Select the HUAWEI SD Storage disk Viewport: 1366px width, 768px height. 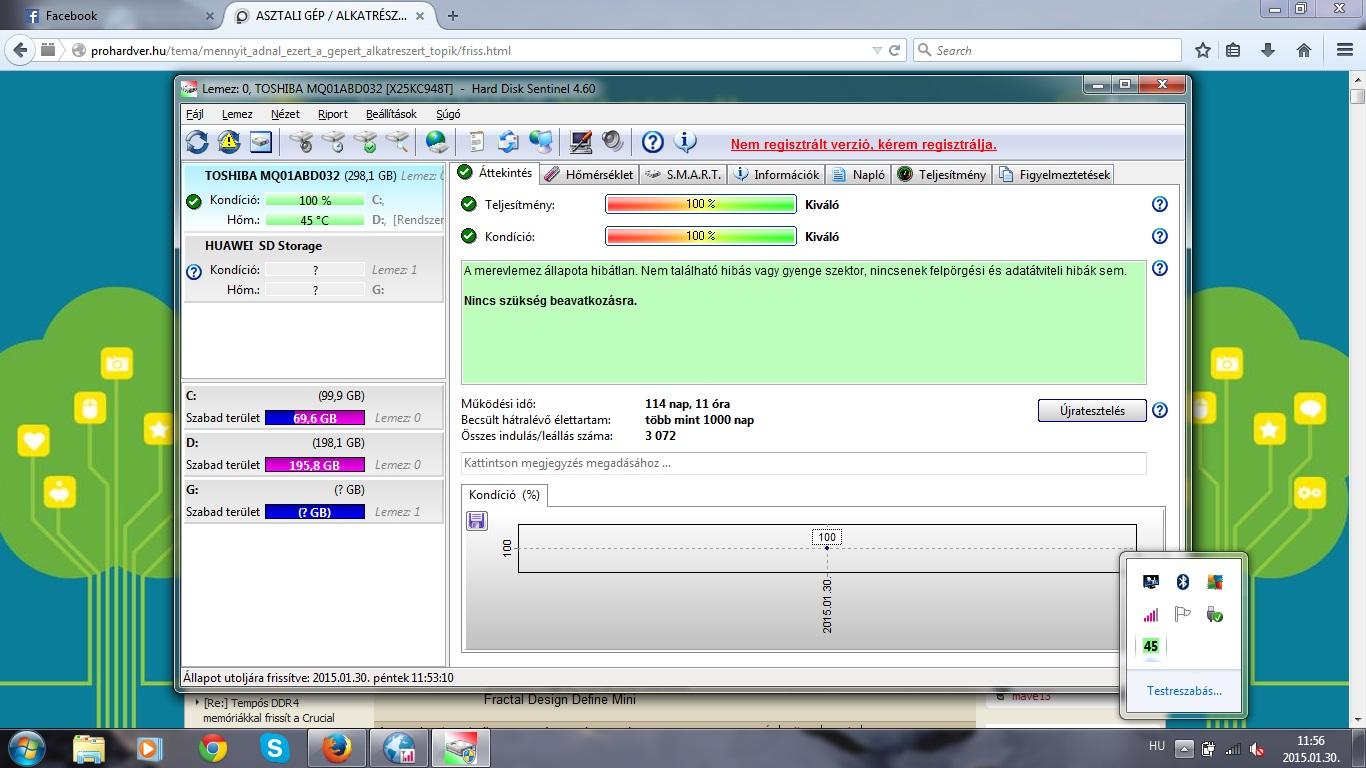(x=313, y=268)
